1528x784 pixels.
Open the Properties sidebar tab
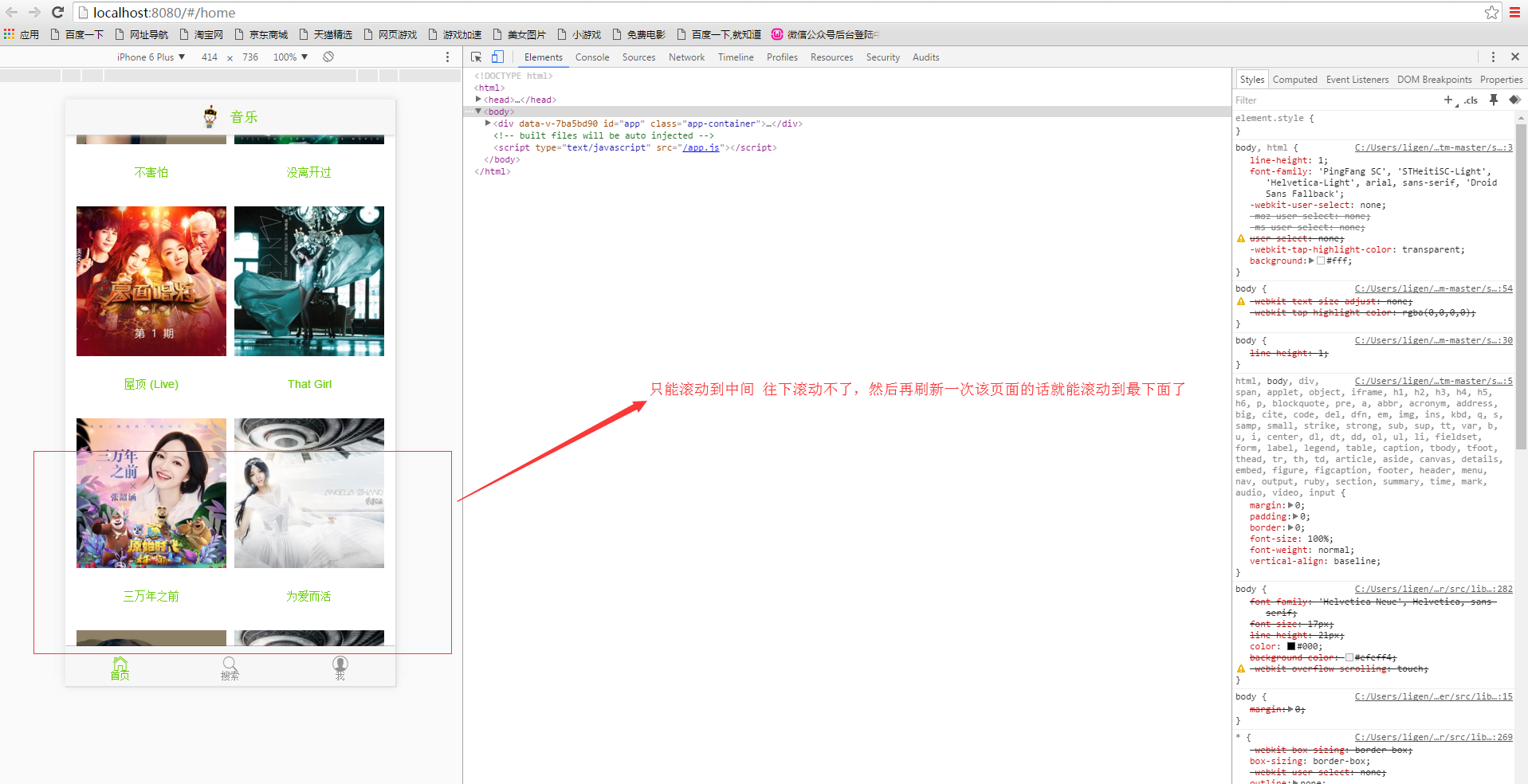click(1501, 80)
